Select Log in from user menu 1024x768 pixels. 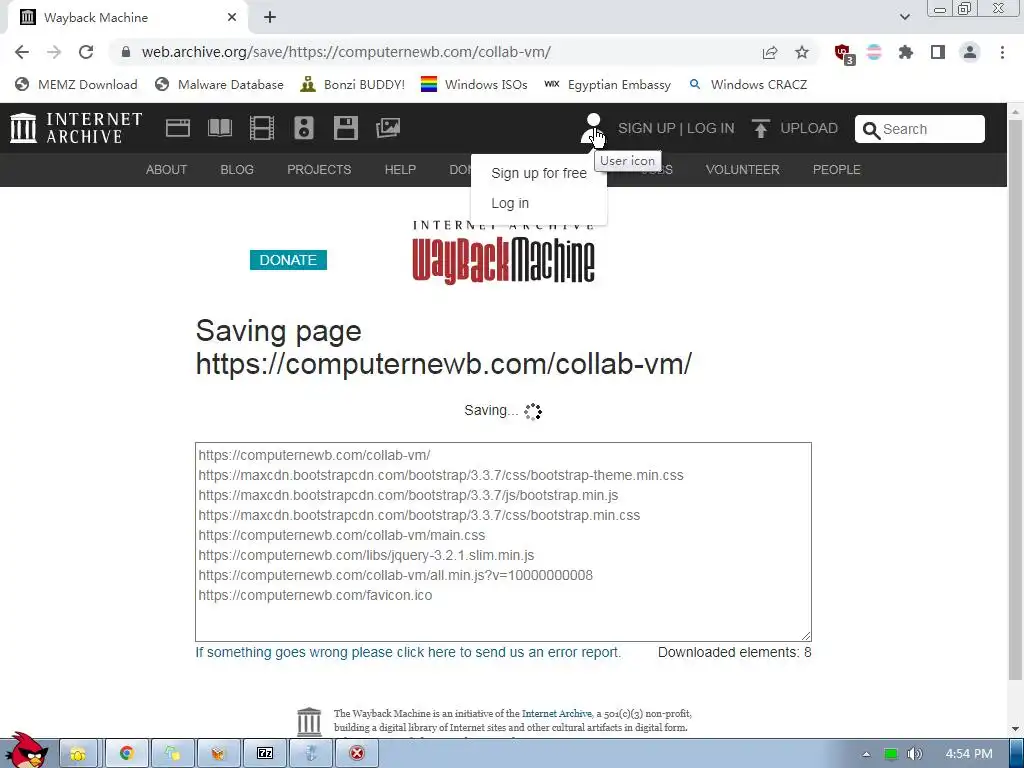[x=510, y=203]
